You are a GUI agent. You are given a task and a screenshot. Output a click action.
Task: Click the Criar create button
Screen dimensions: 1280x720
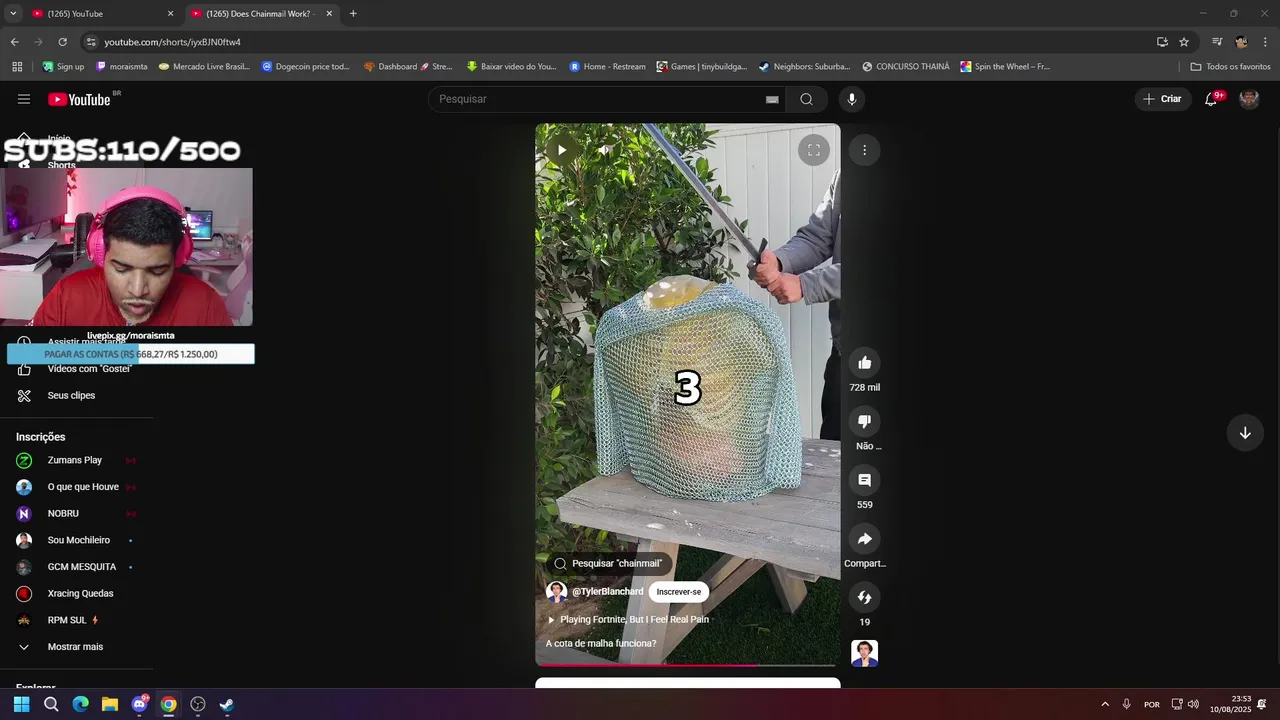point(1162,99)
